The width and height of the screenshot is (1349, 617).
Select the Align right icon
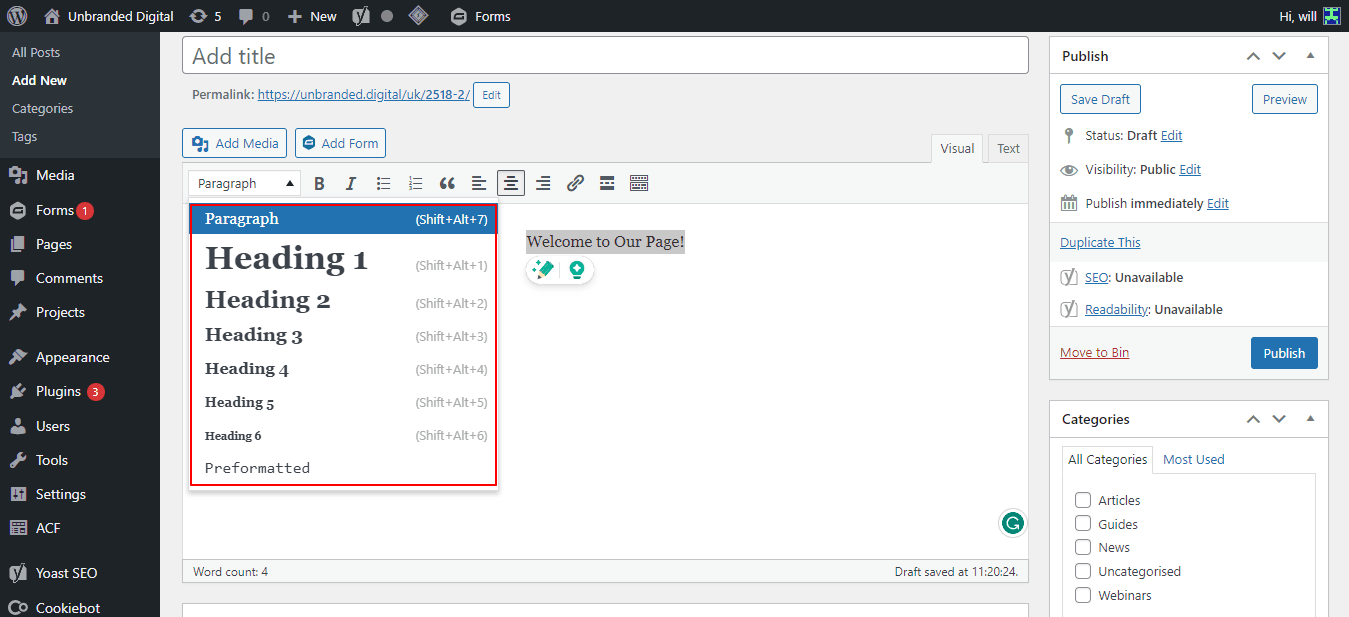pyautogui.click(x=543, y=183)
